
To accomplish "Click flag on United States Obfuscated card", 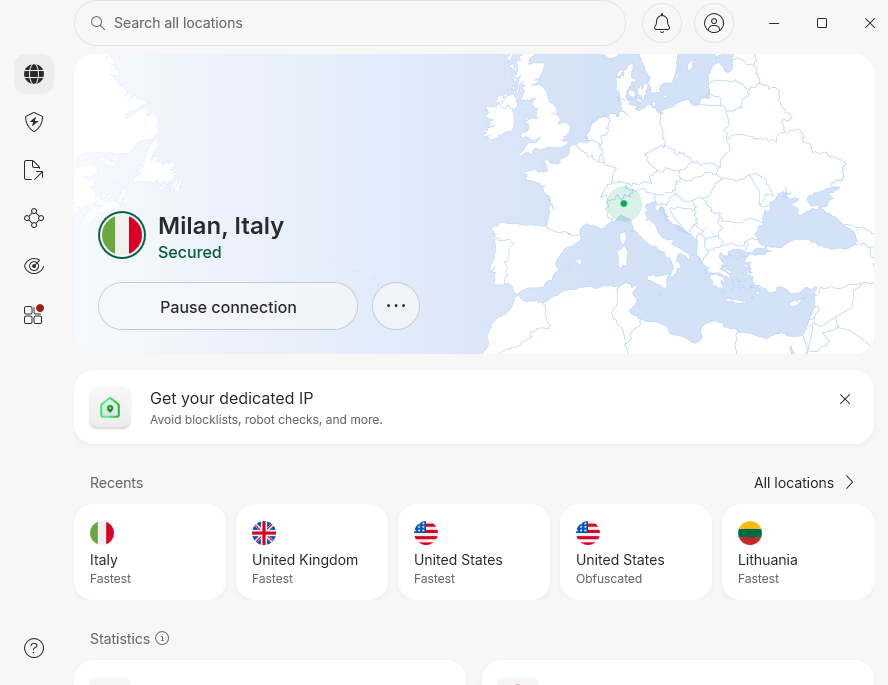I will (588, 533).
